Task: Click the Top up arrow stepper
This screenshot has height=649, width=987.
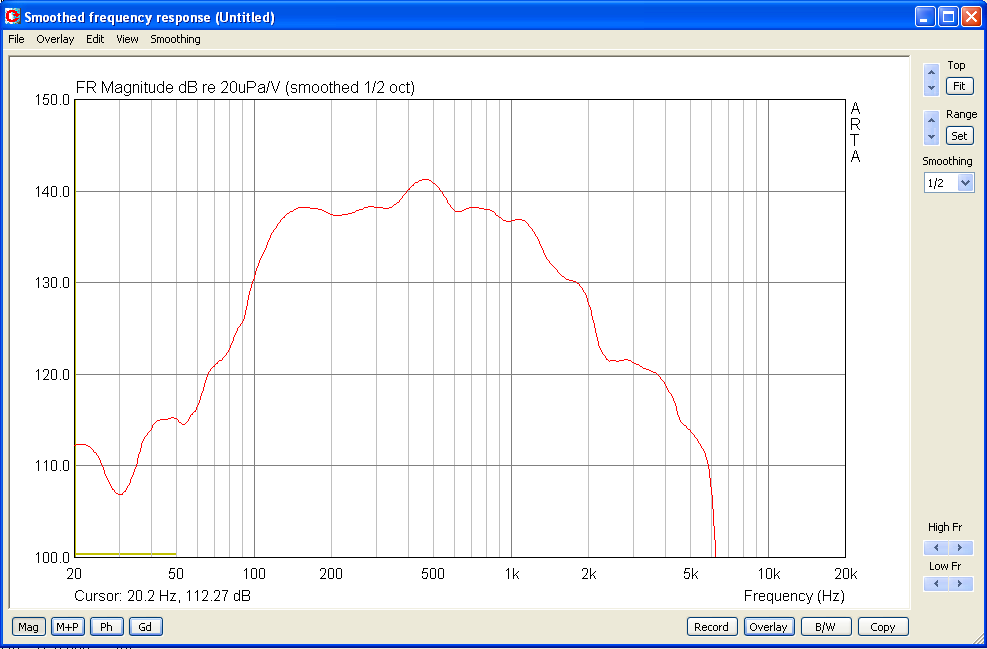Action: coord(931,72)
